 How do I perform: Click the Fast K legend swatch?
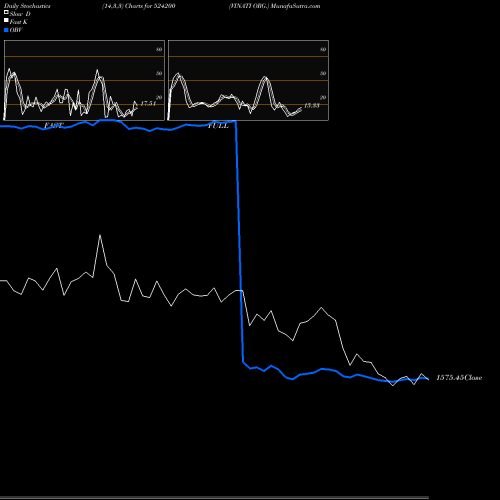coord(6,20)
